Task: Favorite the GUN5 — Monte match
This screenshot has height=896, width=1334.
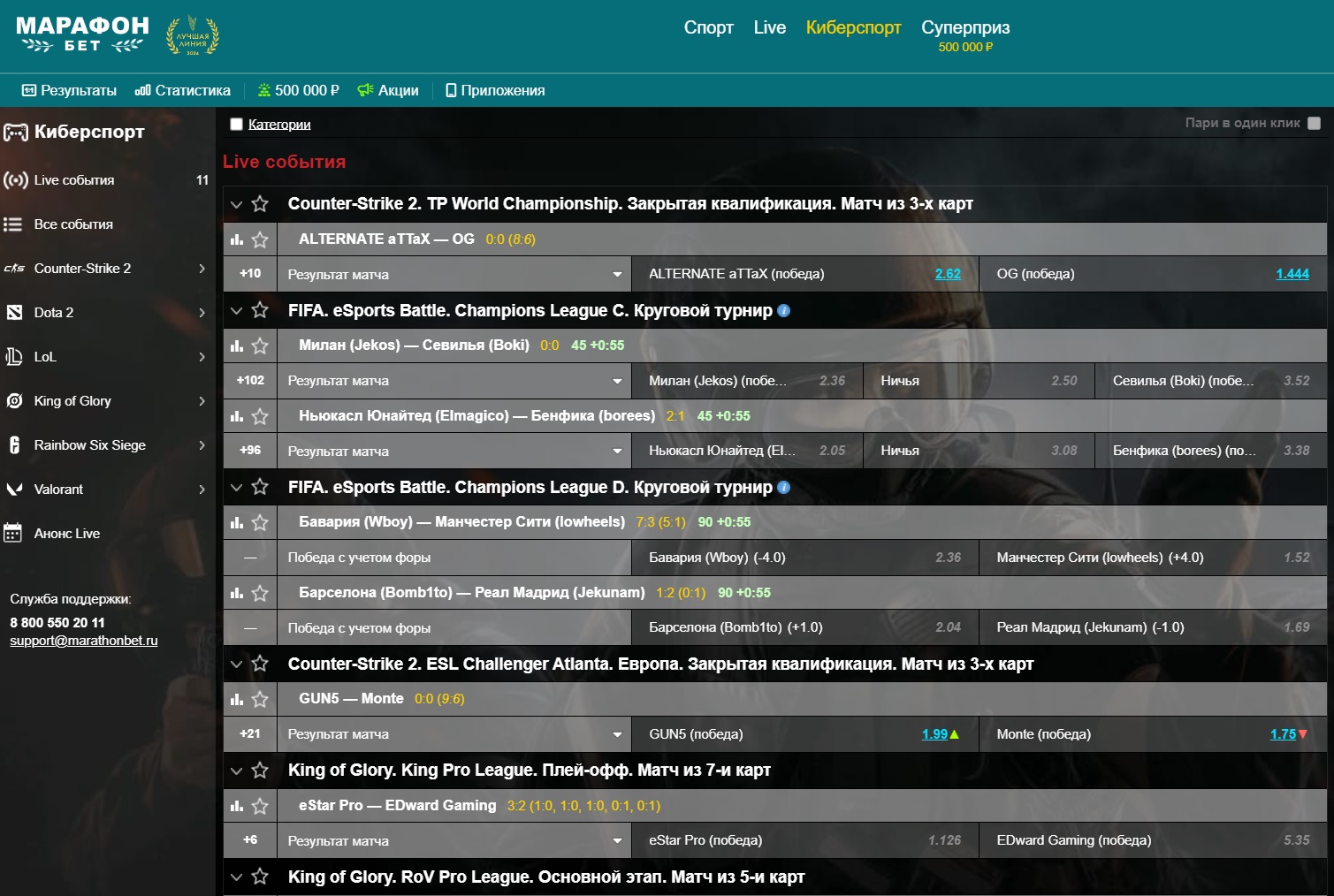Action: pos(260,699)
